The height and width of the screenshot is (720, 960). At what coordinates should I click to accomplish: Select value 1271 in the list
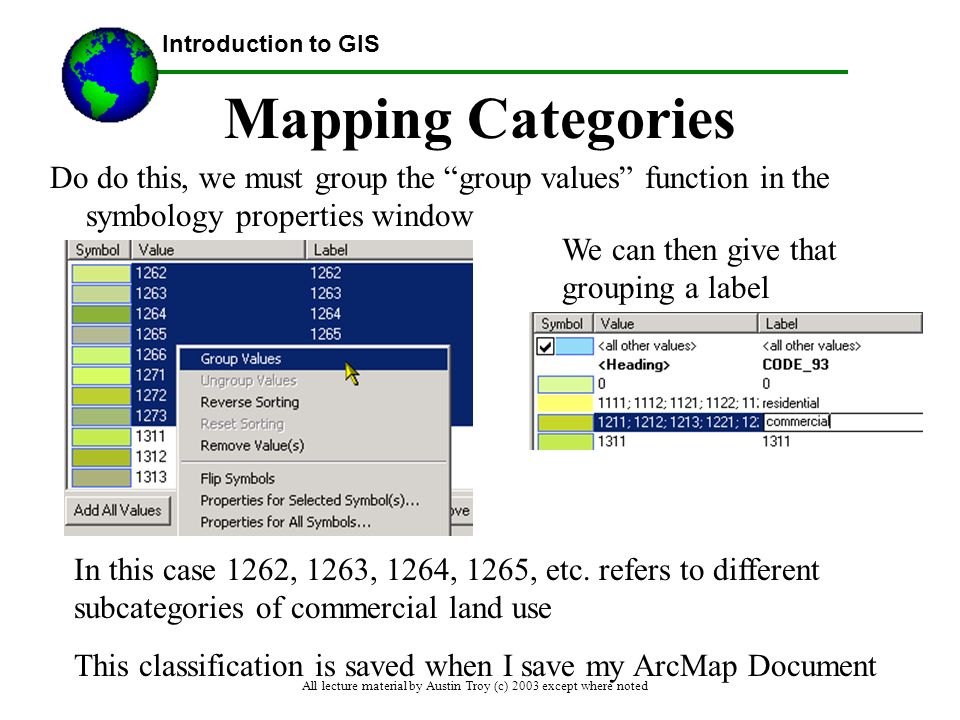tap(151, 375)
